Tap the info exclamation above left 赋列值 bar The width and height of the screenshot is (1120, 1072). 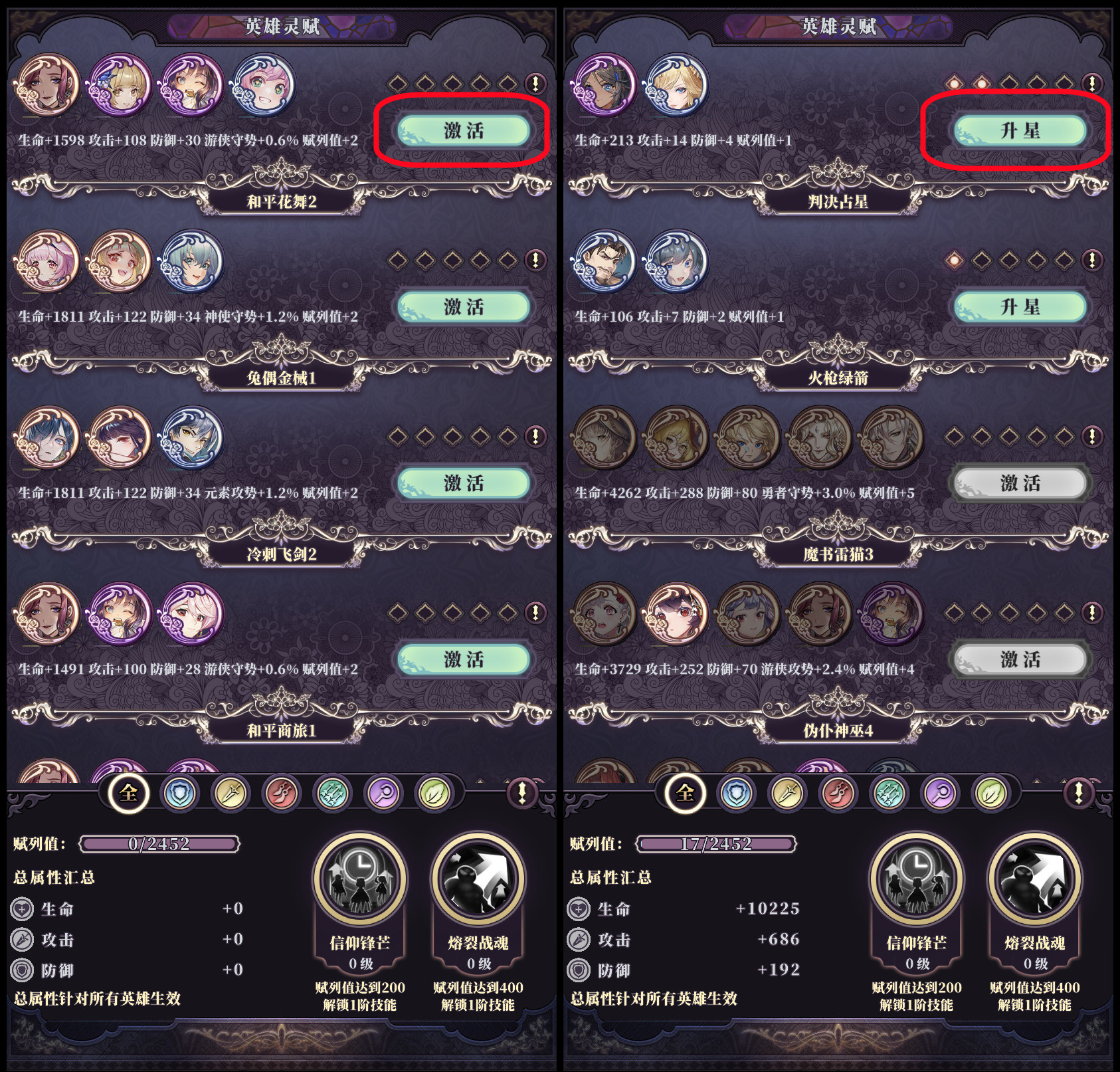[522, 793]
